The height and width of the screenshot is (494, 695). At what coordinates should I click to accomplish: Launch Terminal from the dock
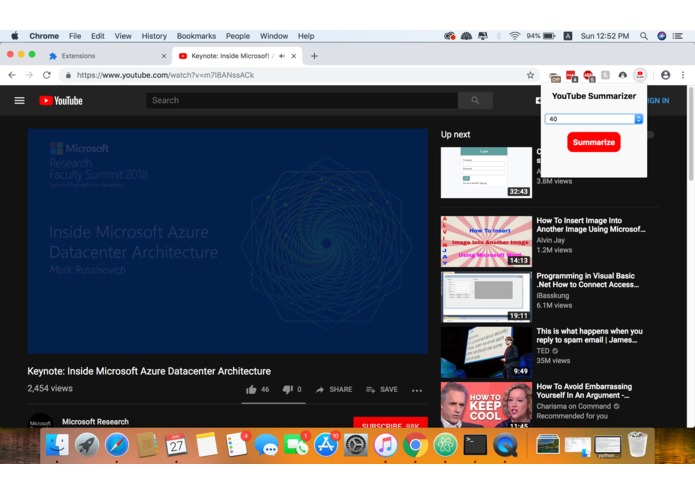[x=475, y=444]
